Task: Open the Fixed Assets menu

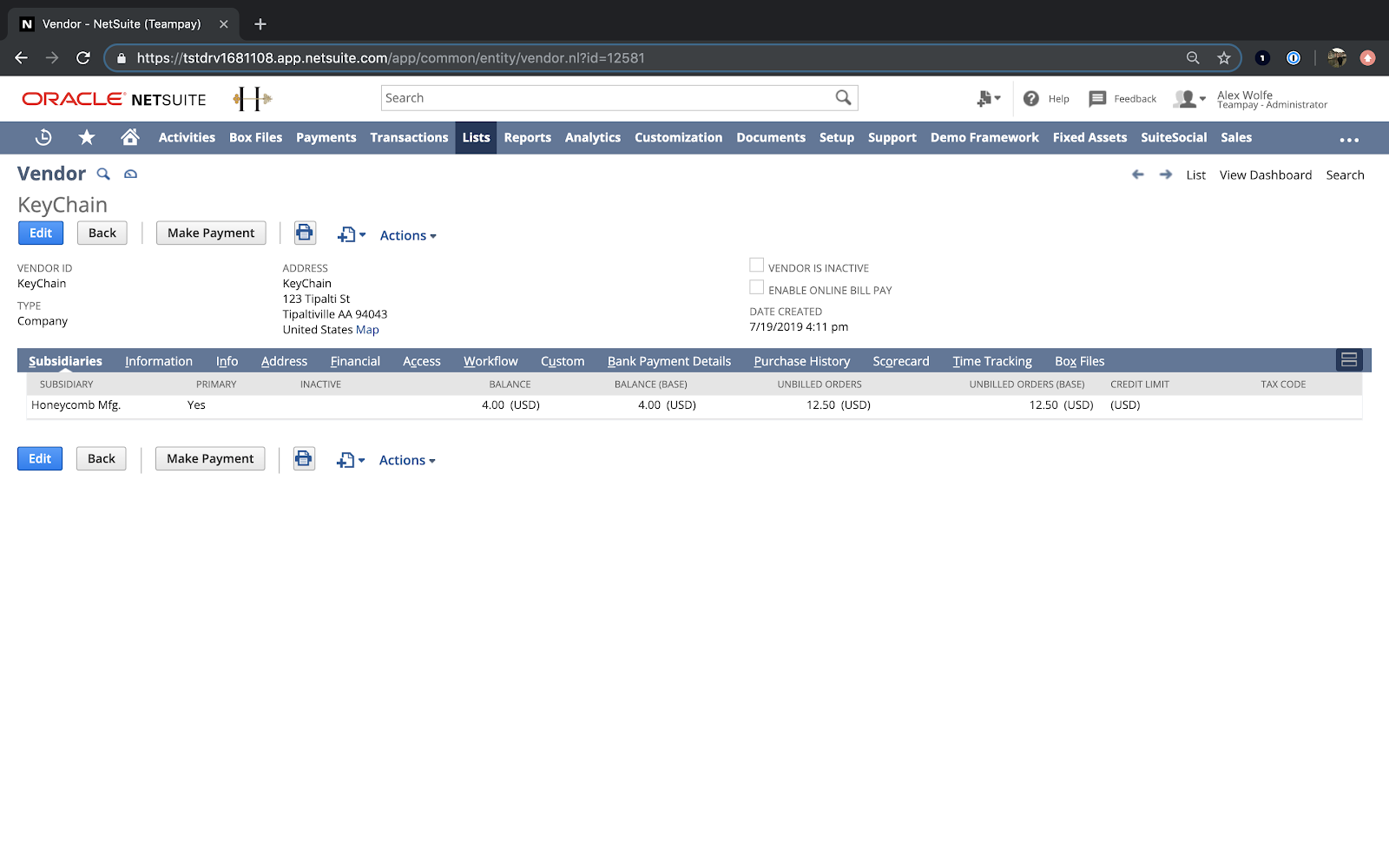Action: 1089,137
